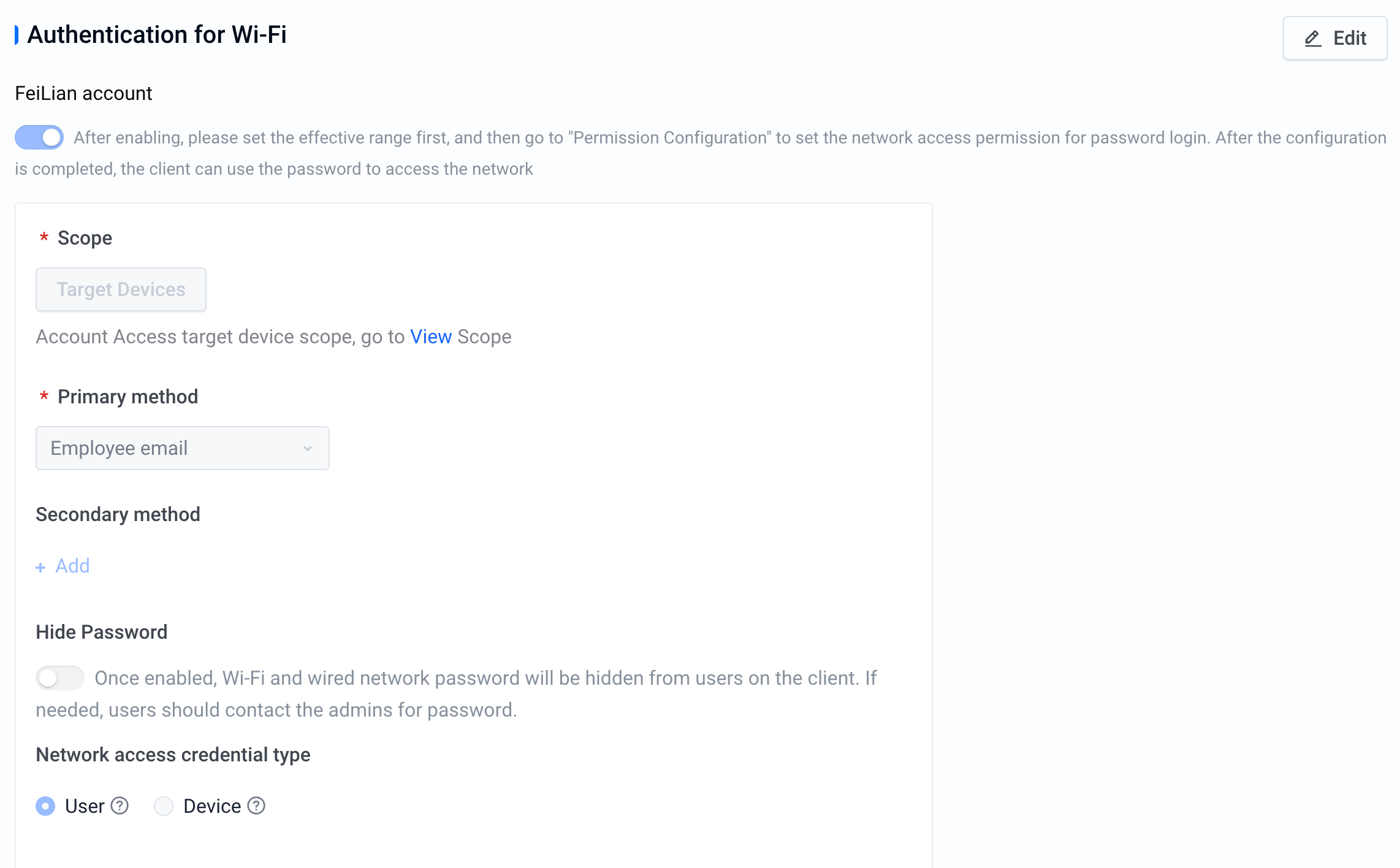Click the chevron arrow in Primary method box
The width and height of the screenshot is (1400, 868).
(308, 449)
